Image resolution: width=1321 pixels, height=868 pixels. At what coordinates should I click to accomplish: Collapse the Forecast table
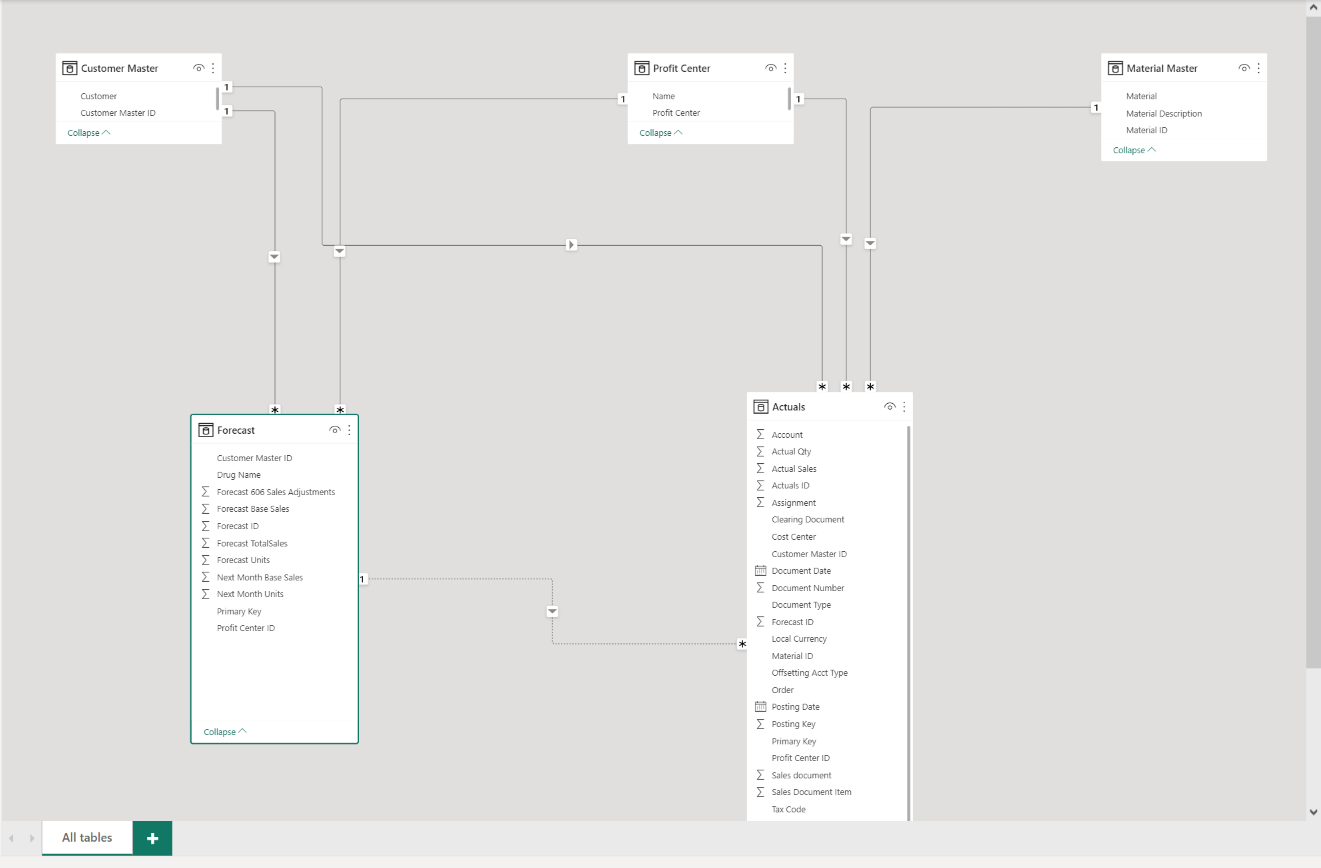225,732
